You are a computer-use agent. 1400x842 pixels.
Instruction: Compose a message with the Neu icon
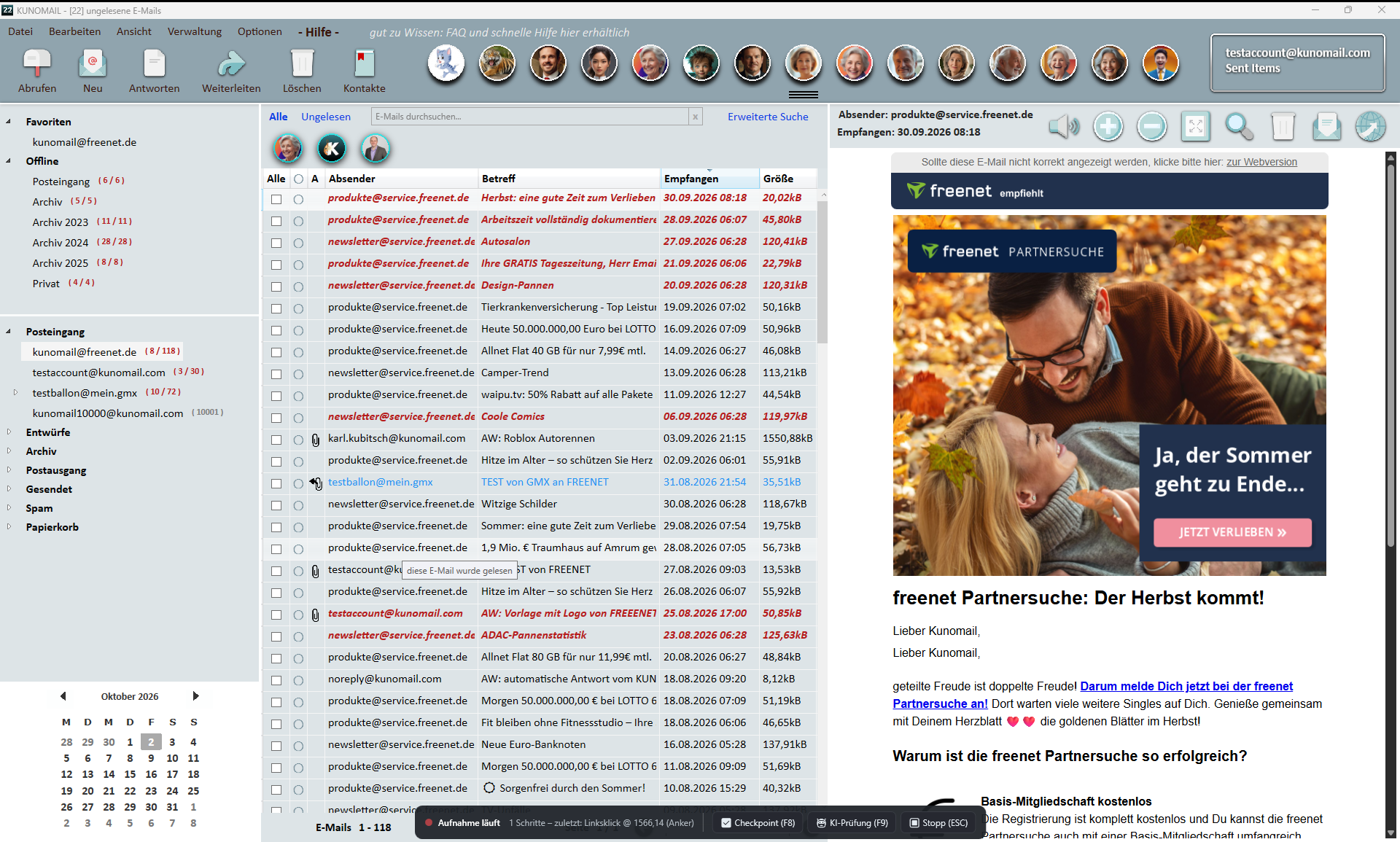point(93,64)
